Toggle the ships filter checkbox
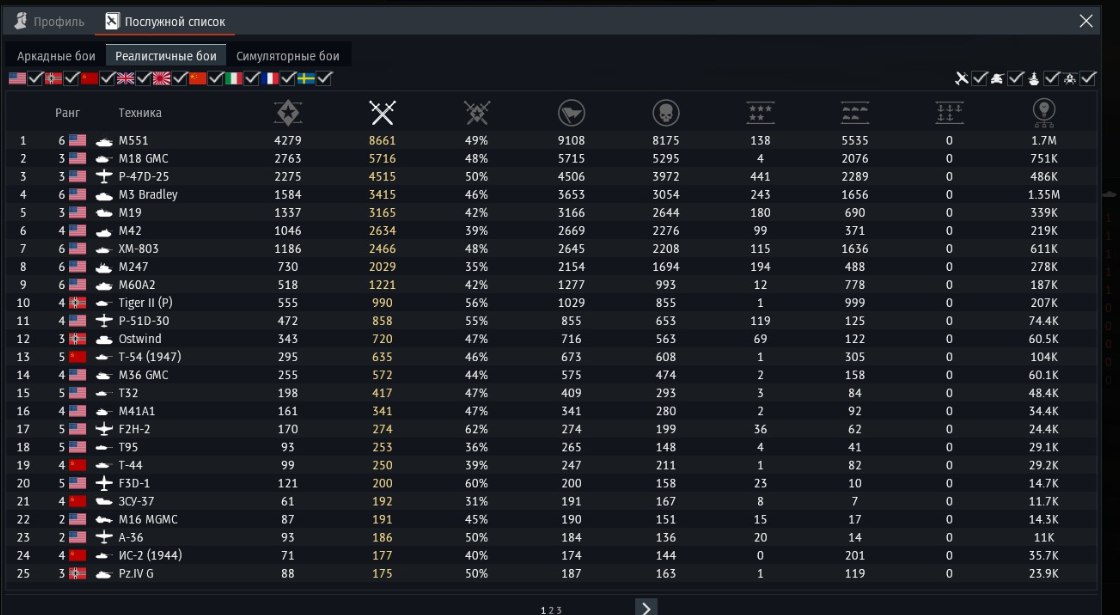Image resolution: width=1120 pixels, height=615 pixels. pyautogui.click(x=1051, y=79)
